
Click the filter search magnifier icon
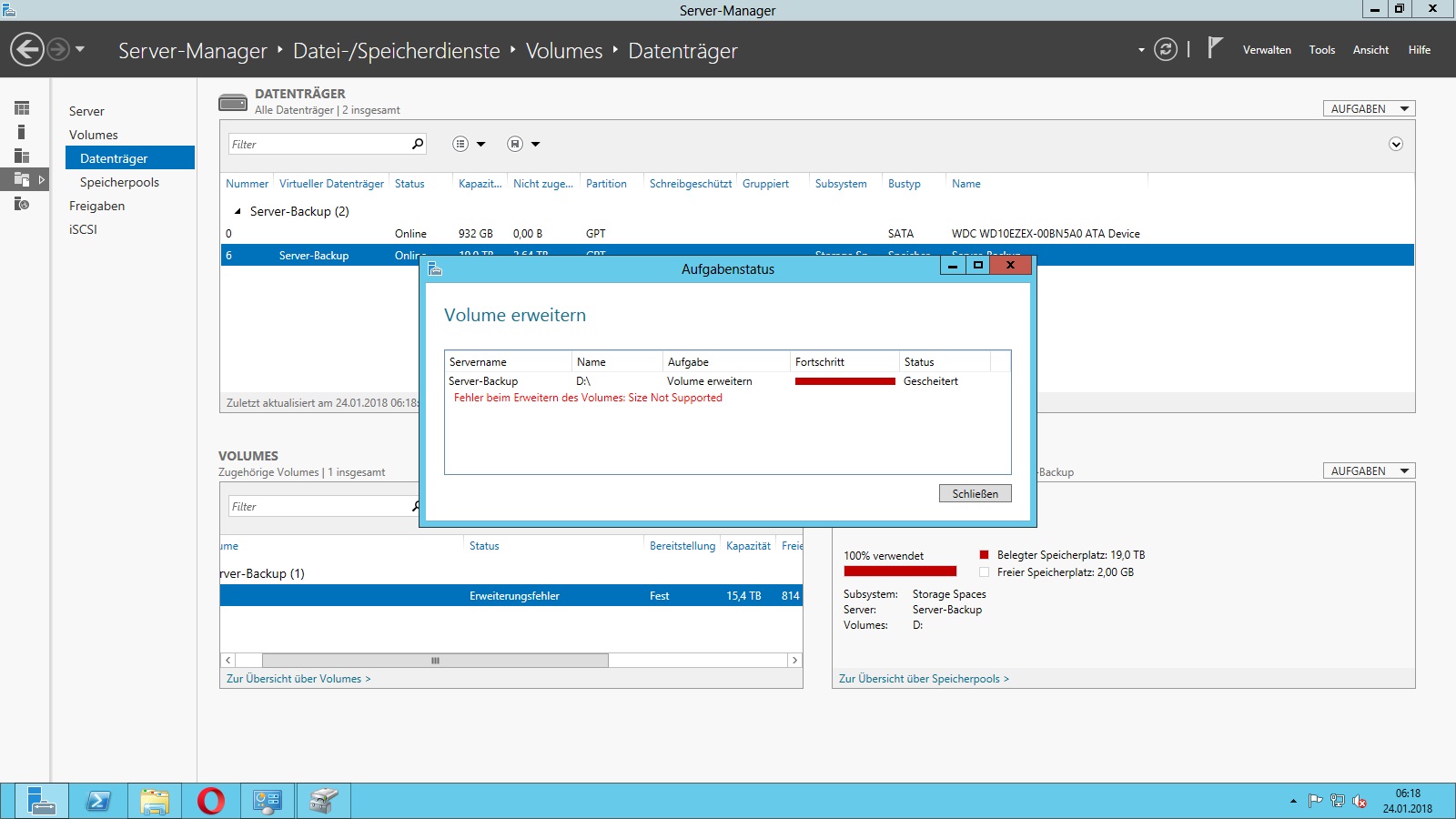coord(418,144)
